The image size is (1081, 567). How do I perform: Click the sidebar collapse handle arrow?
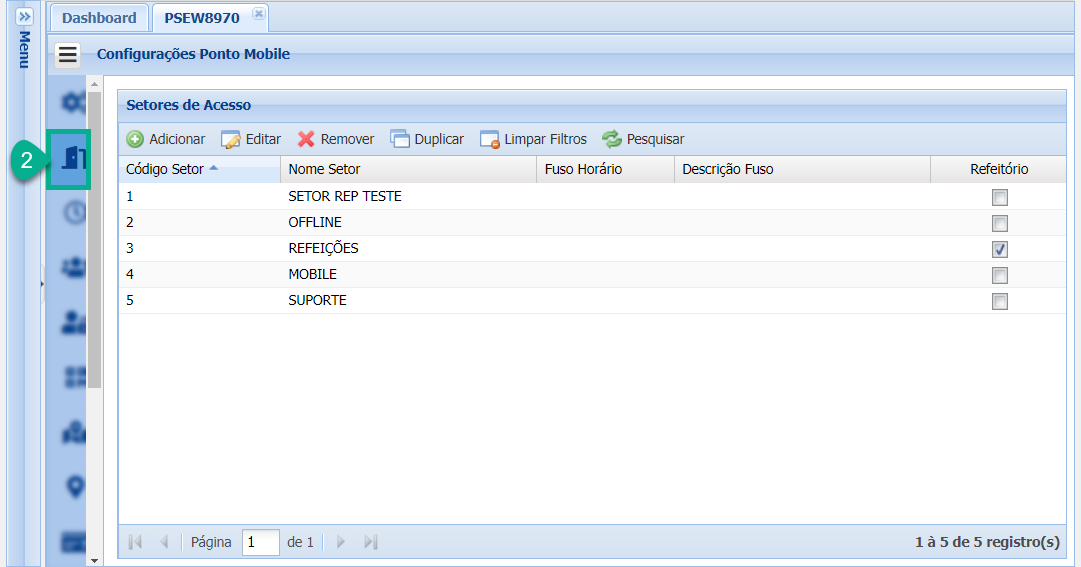(42, 284)
